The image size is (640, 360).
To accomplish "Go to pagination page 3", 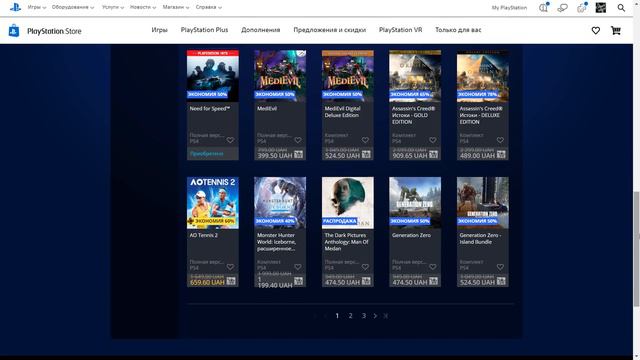I will [x=364, y=316].
